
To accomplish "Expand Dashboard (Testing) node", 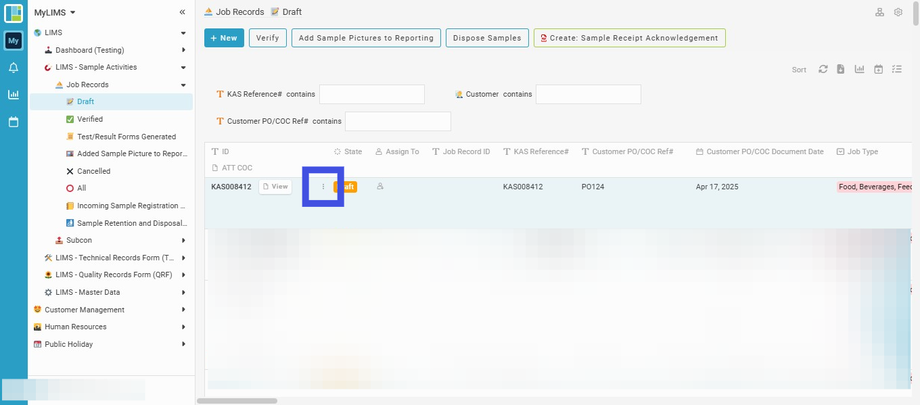I will pyautogui.click(x=183, y=50).
